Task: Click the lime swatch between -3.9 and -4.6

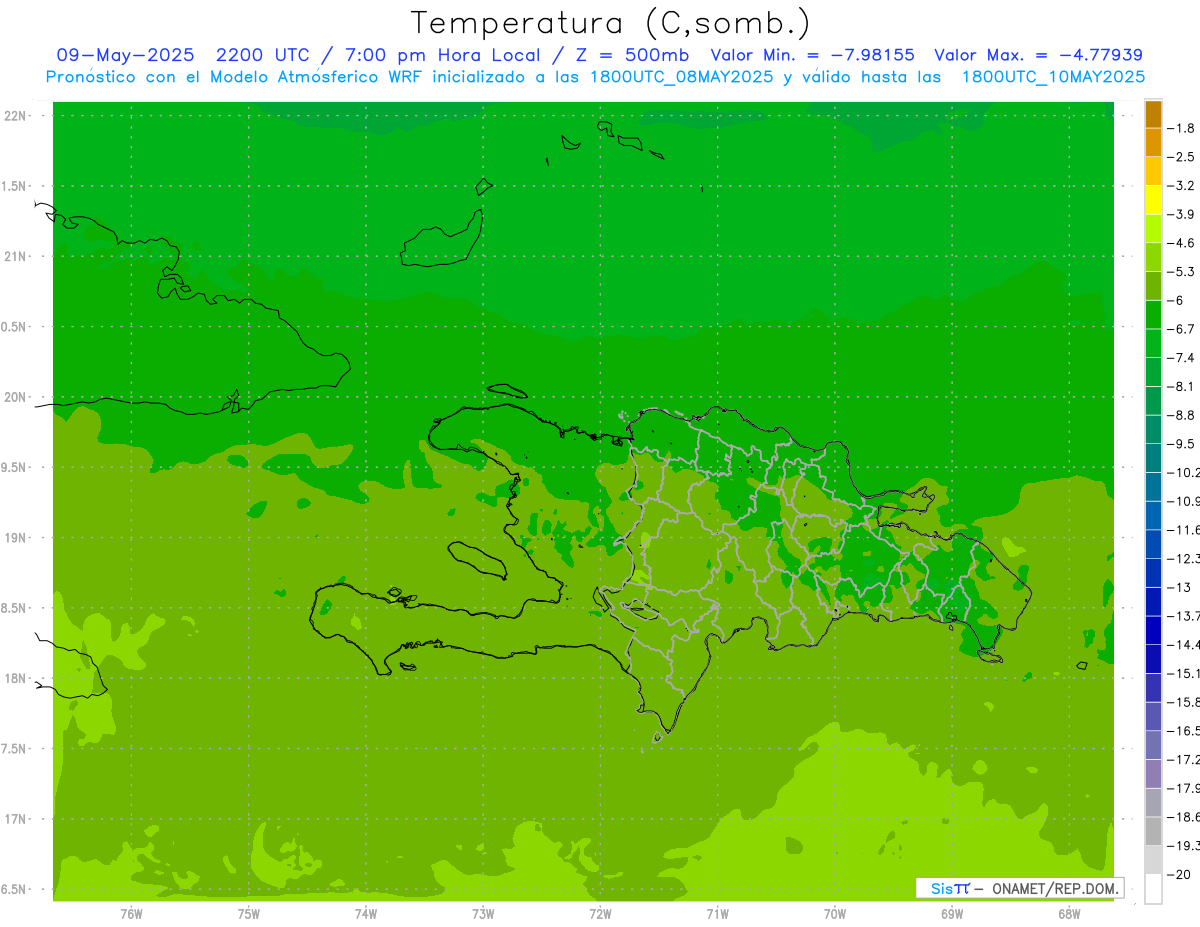Action: (1153, 228)
